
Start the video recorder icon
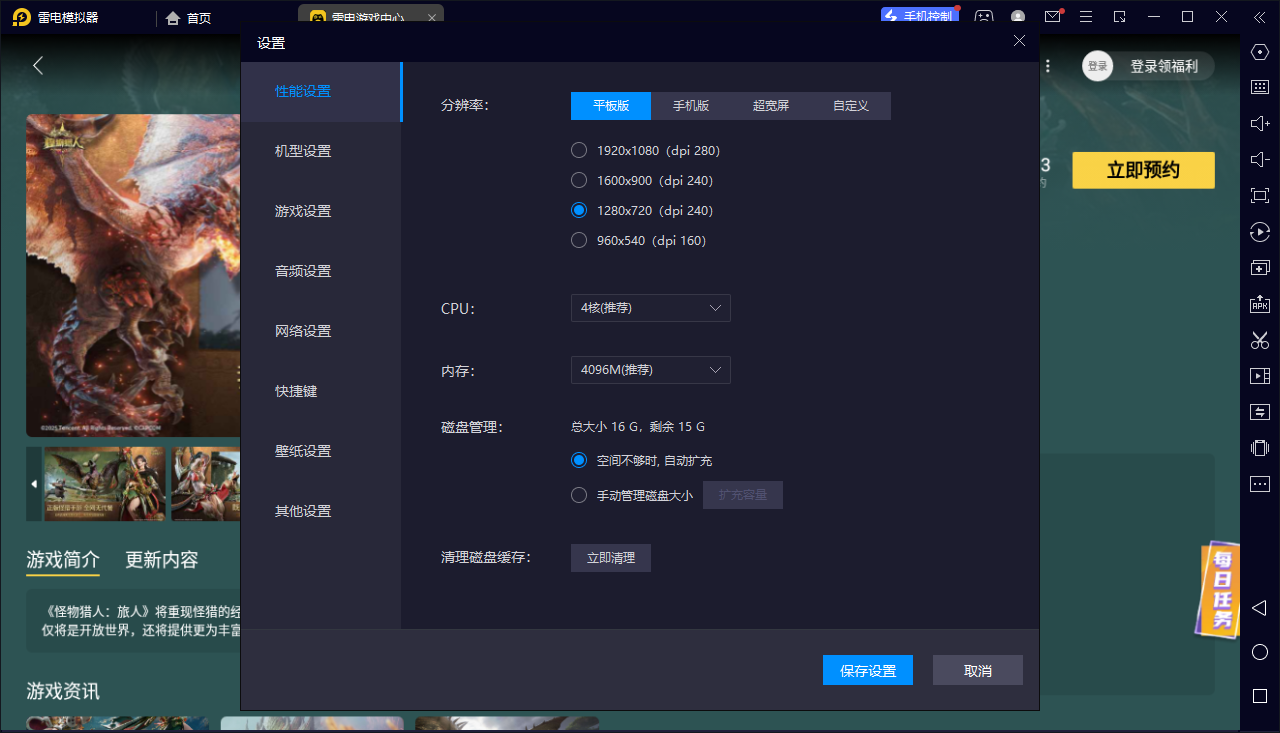pyautogui.click(x=1260, y=376)
